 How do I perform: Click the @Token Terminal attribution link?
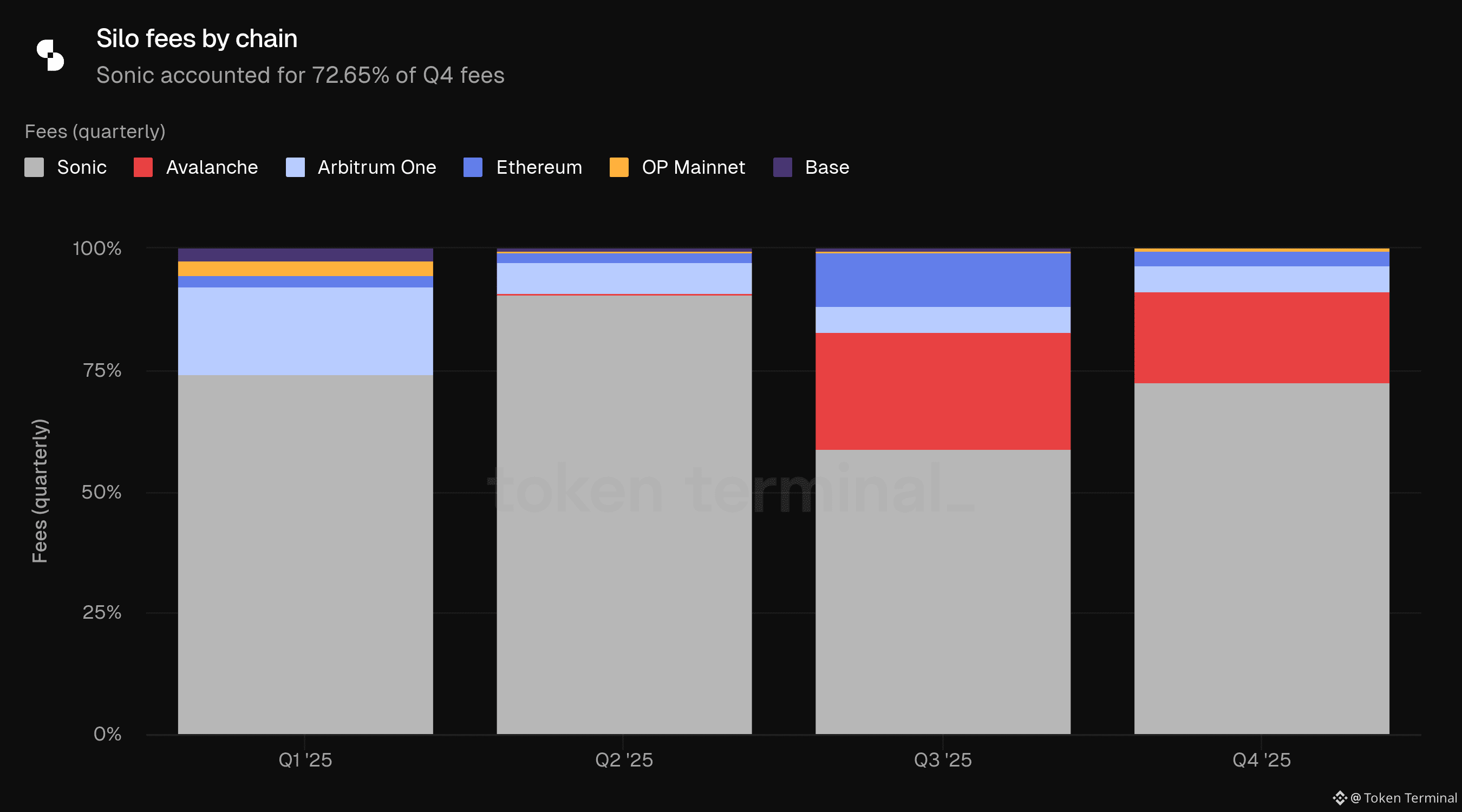(1404, 798)
